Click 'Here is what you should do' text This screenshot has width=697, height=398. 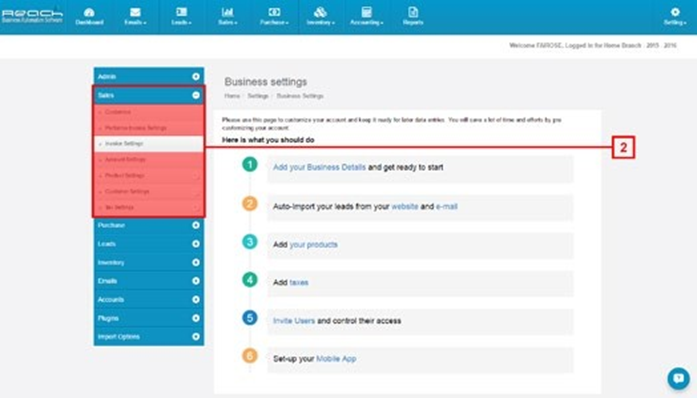[x=268, y=140]
